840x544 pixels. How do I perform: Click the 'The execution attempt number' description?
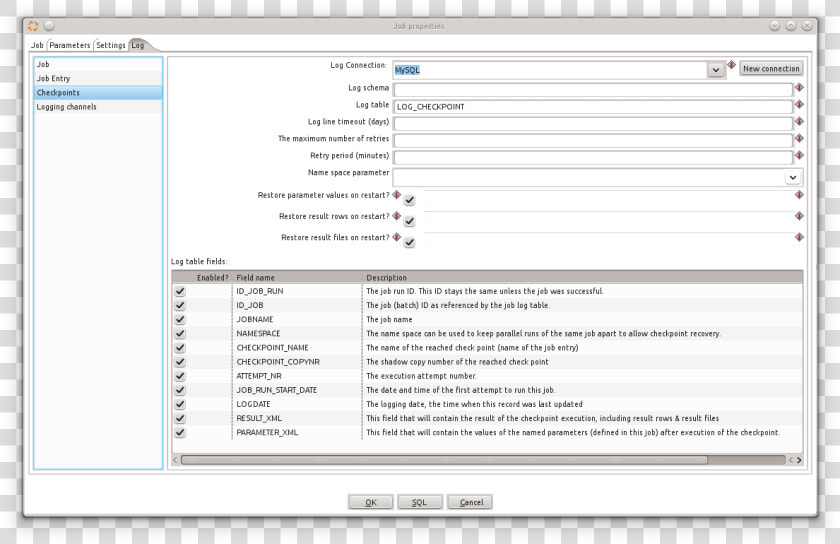[x=583, y=376]
